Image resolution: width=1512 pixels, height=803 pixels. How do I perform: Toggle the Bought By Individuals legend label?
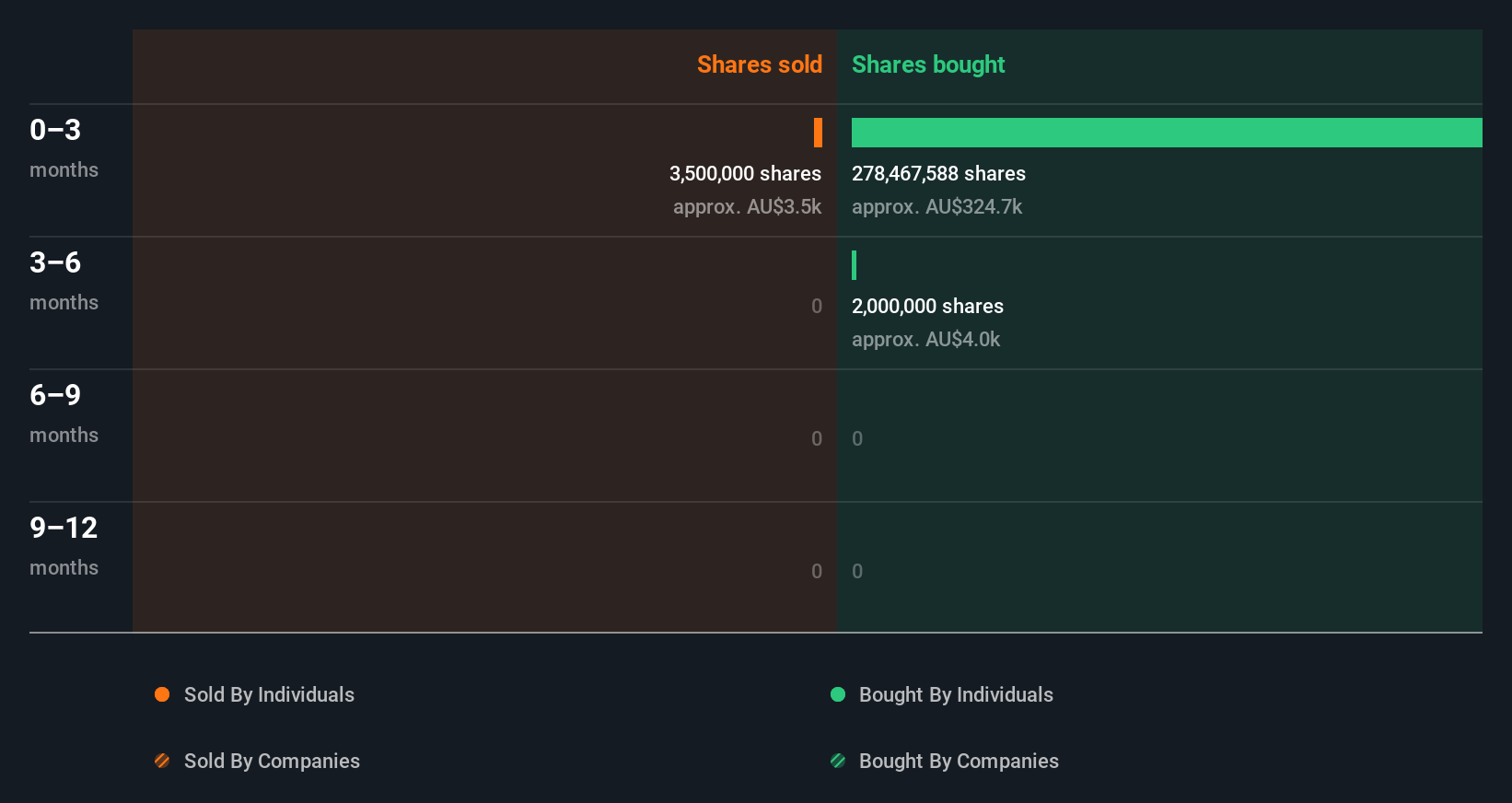point(956,694)
